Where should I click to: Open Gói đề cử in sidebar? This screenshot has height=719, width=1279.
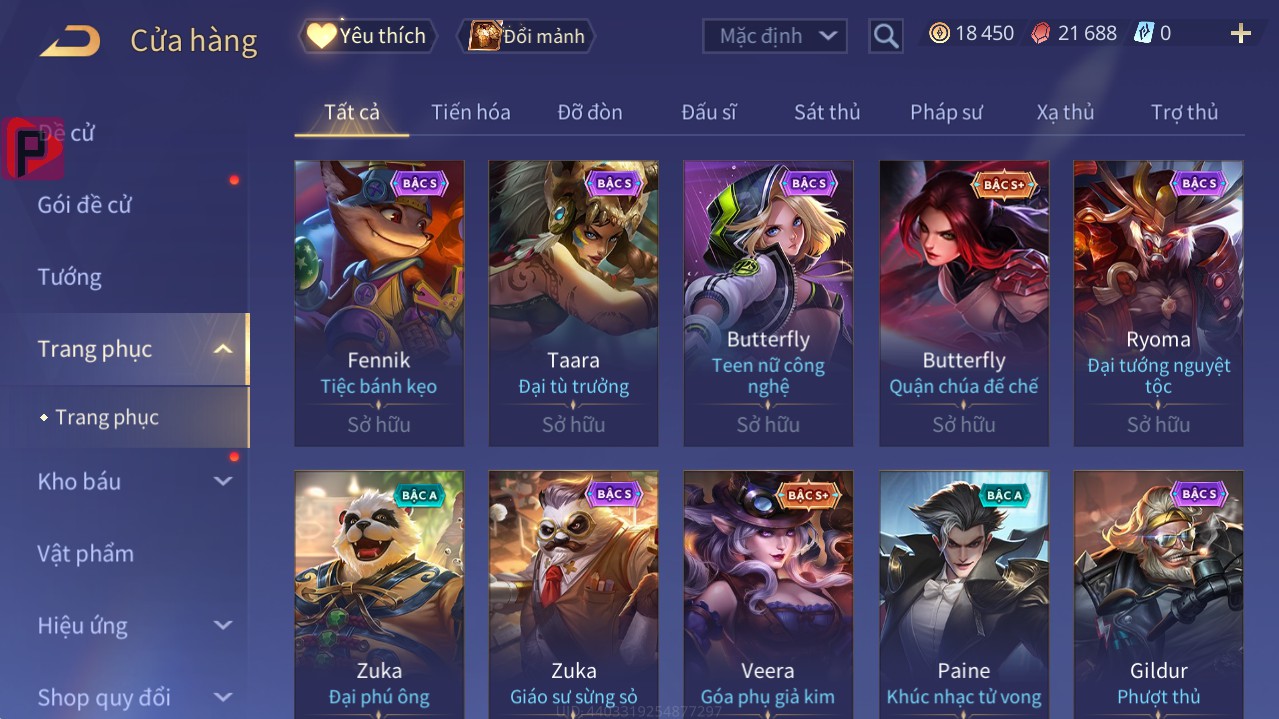click(x=85, y=205)
